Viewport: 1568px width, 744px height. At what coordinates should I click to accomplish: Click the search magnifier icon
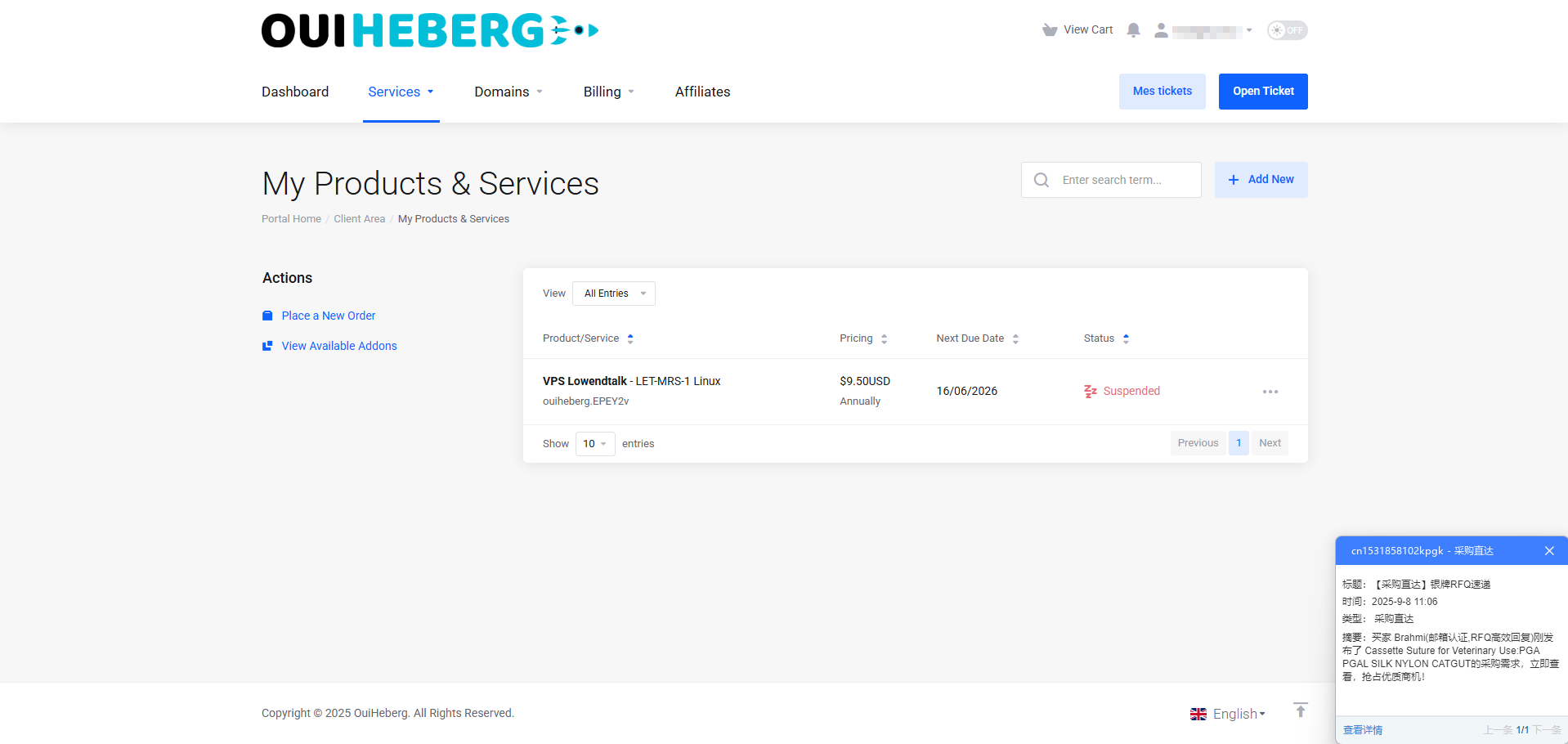[x=1041, y=180]
